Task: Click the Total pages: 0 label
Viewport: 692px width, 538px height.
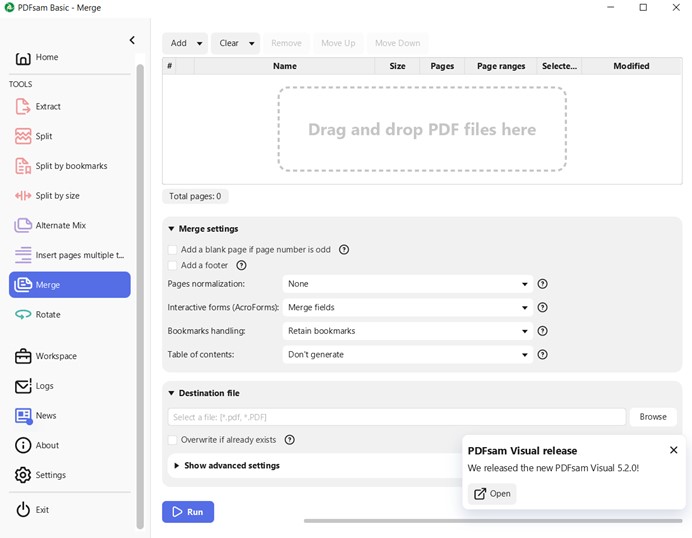Action: [195, 196]
